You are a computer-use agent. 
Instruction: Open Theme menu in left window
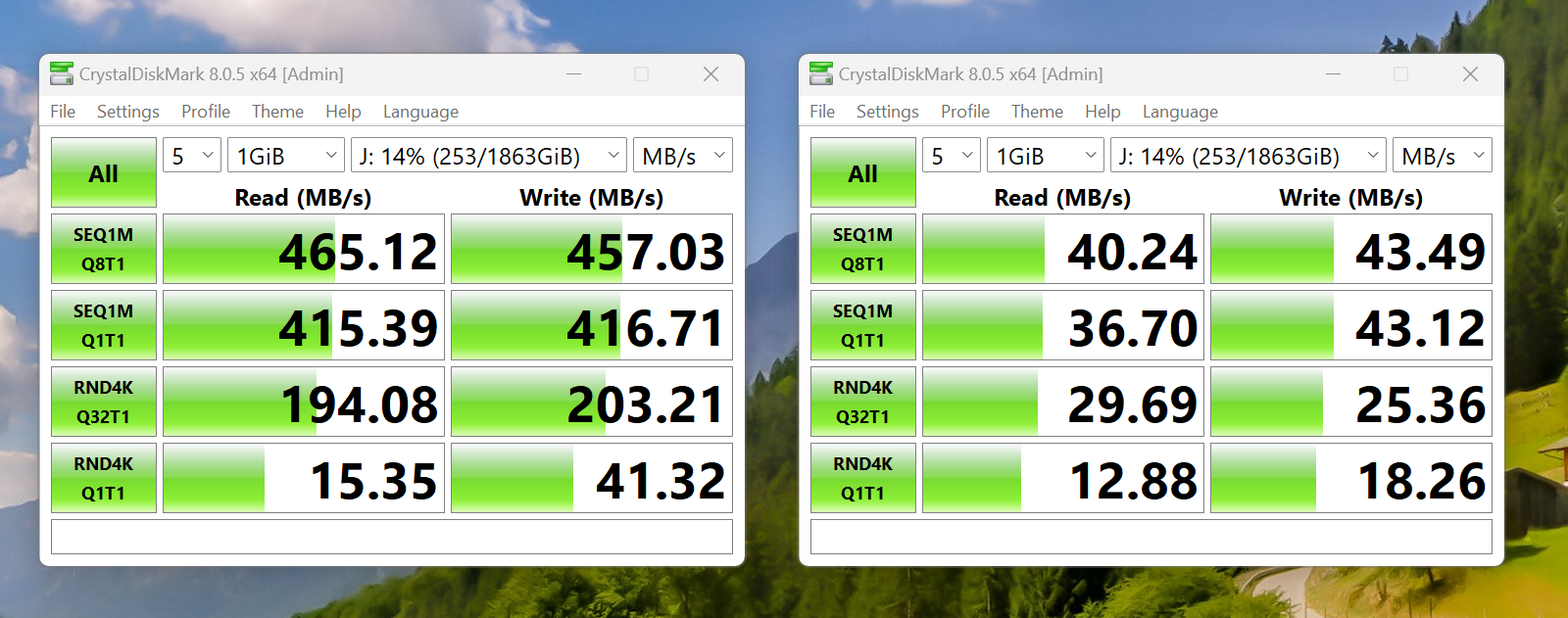[x=277, y=112]
